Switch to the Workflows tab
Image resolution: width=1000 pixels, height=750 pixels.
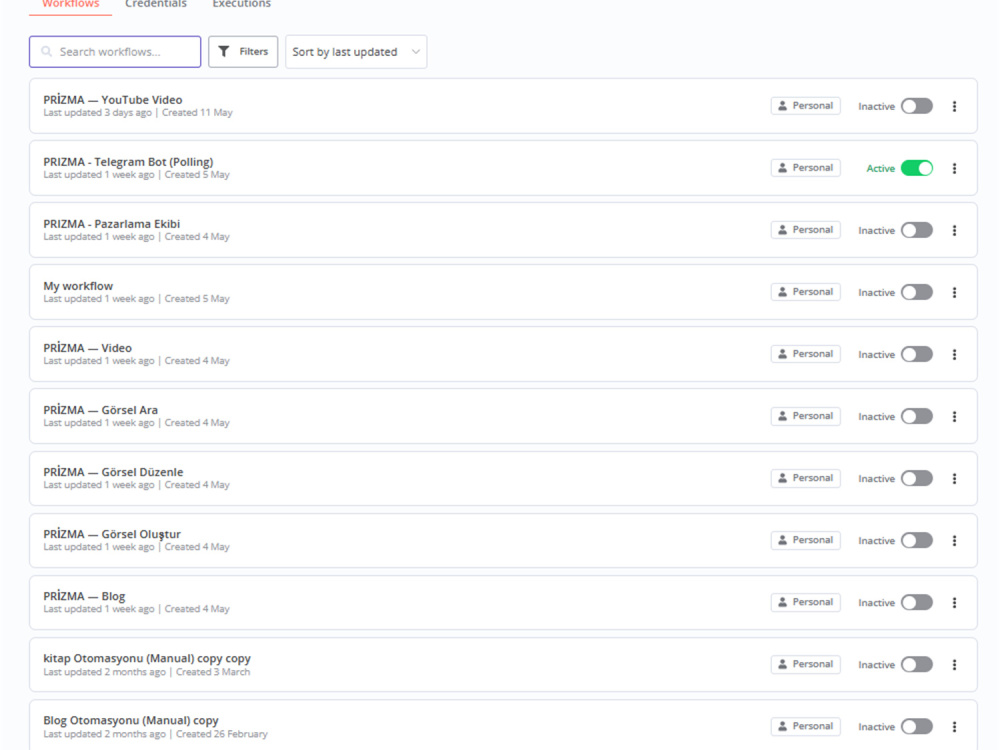[x=71, y=4]
